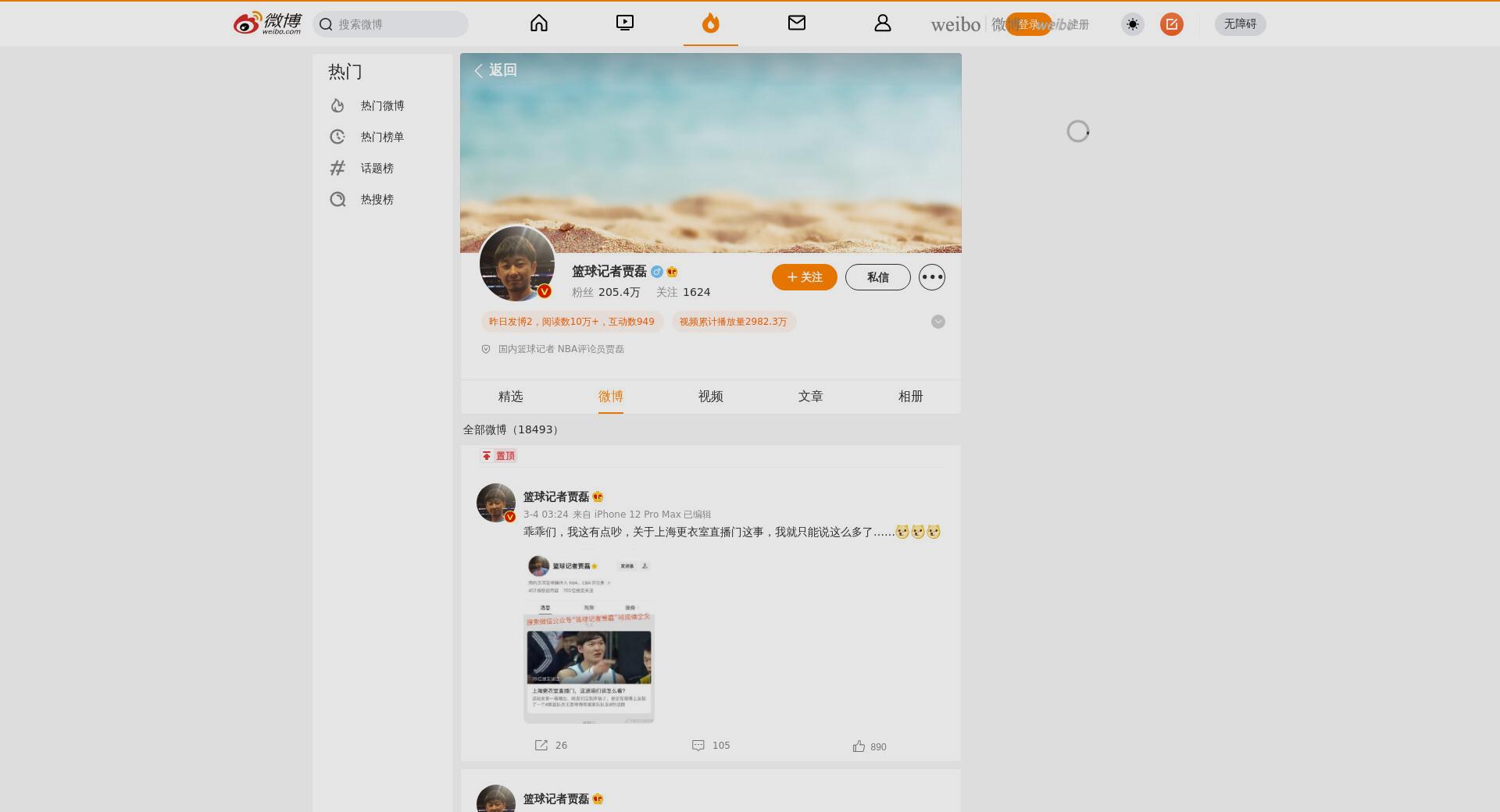Click the iPhone 12 Pro Max source text

coord(637,515)
